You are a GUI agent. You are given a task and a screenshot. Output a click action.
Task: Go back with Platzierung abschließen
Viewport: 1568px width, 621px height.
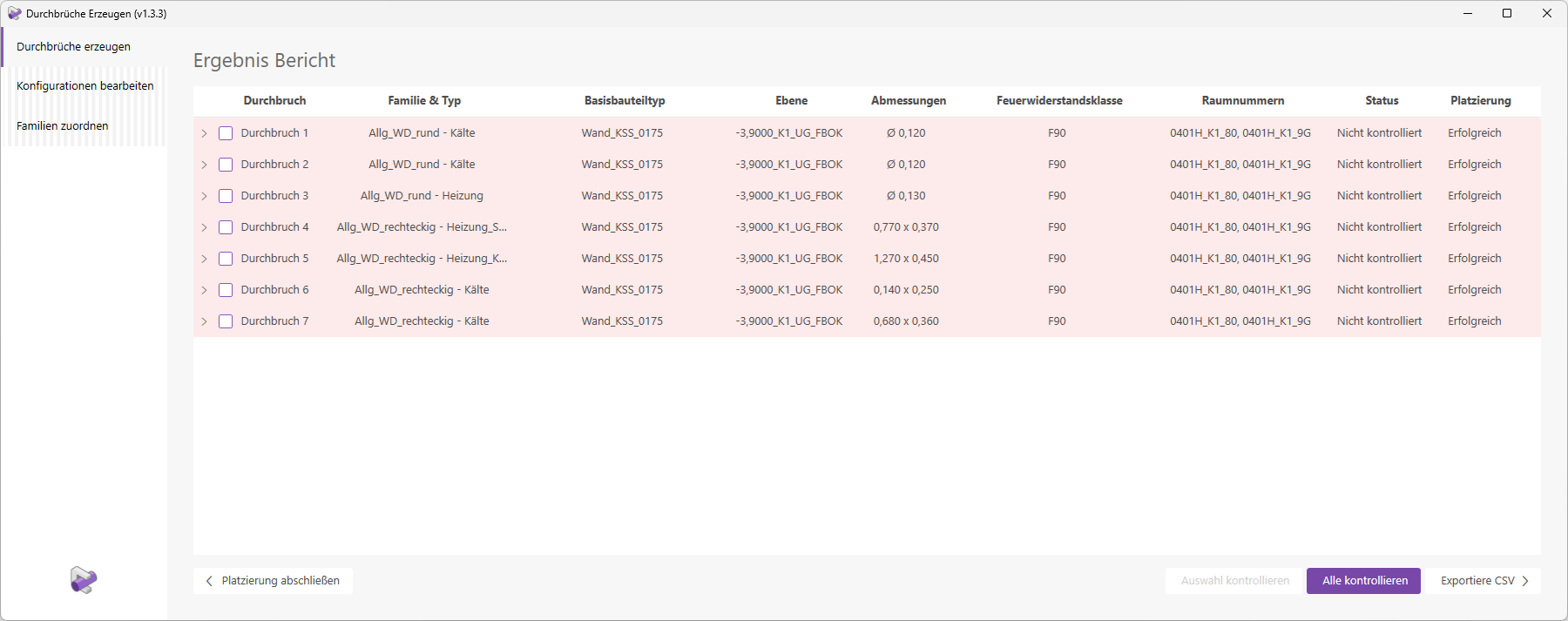tap(273, 581)
